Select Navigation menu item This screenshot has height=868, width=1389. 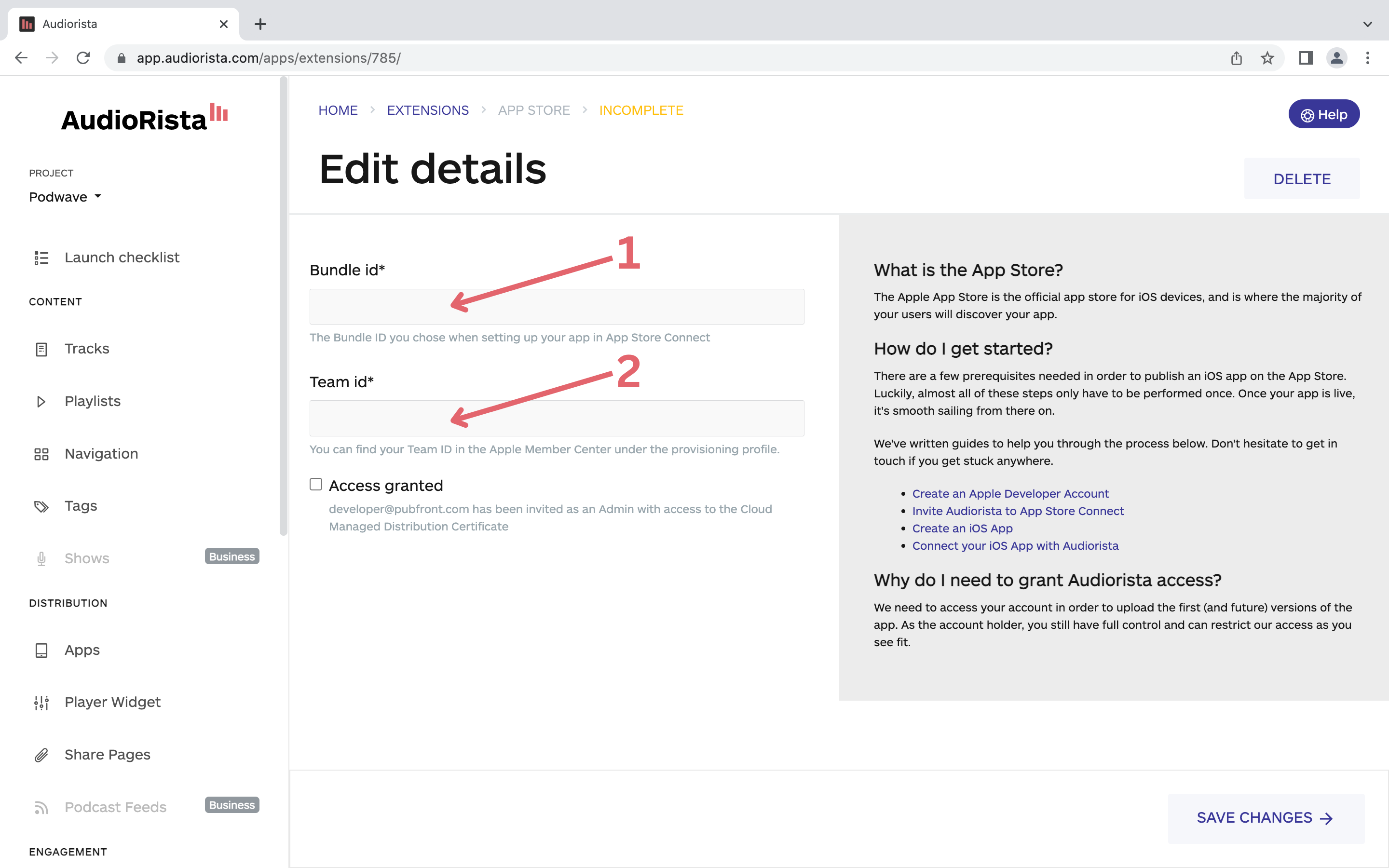[101, 454]
